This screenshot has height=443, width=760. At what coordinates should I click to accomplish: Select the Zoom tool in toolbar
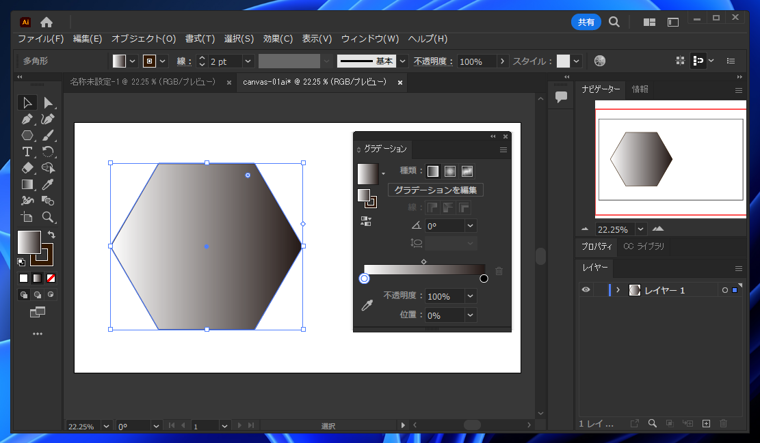point(47,217)
